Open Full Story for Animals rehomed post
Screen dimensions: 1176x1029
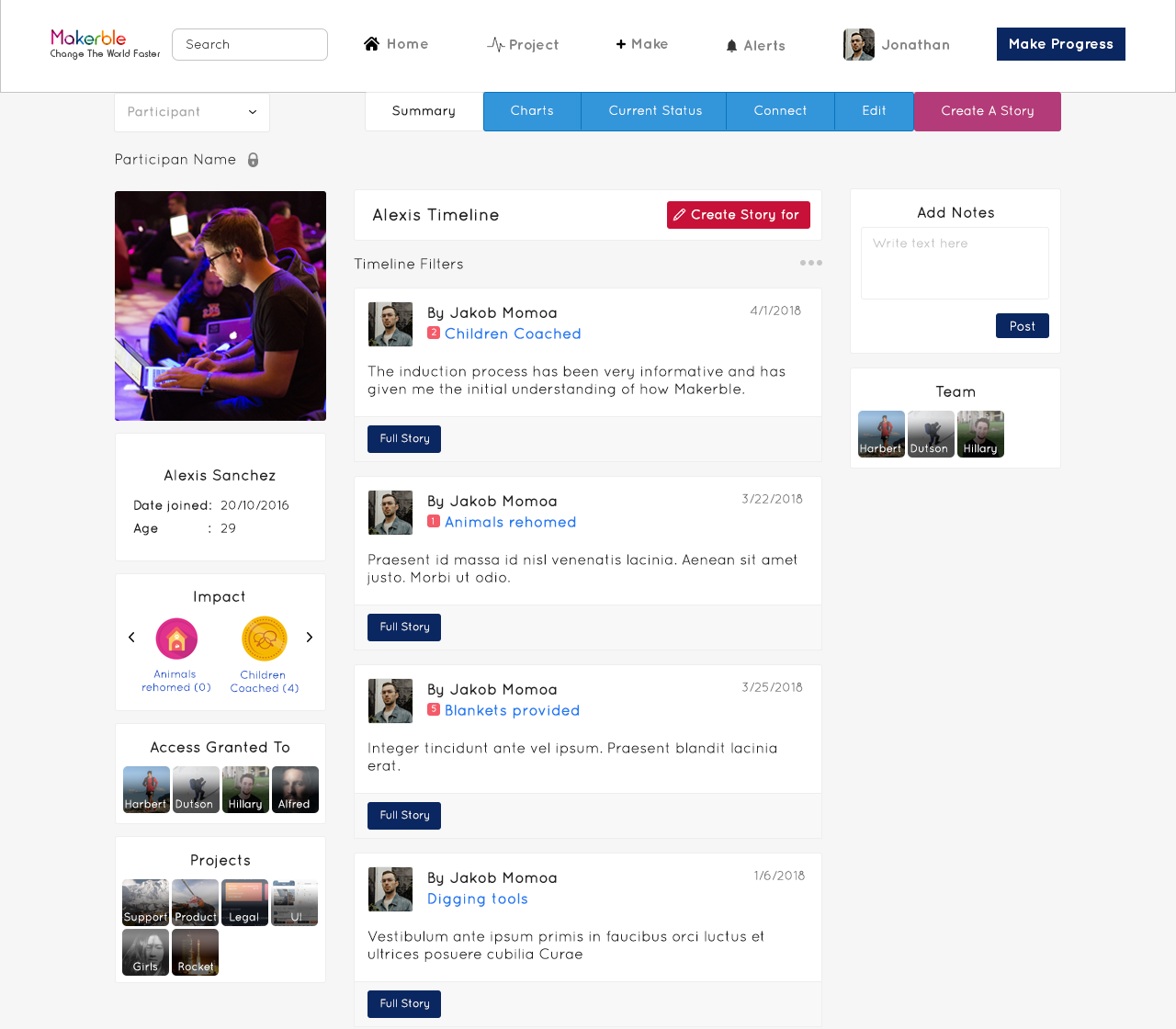(404, 628)
